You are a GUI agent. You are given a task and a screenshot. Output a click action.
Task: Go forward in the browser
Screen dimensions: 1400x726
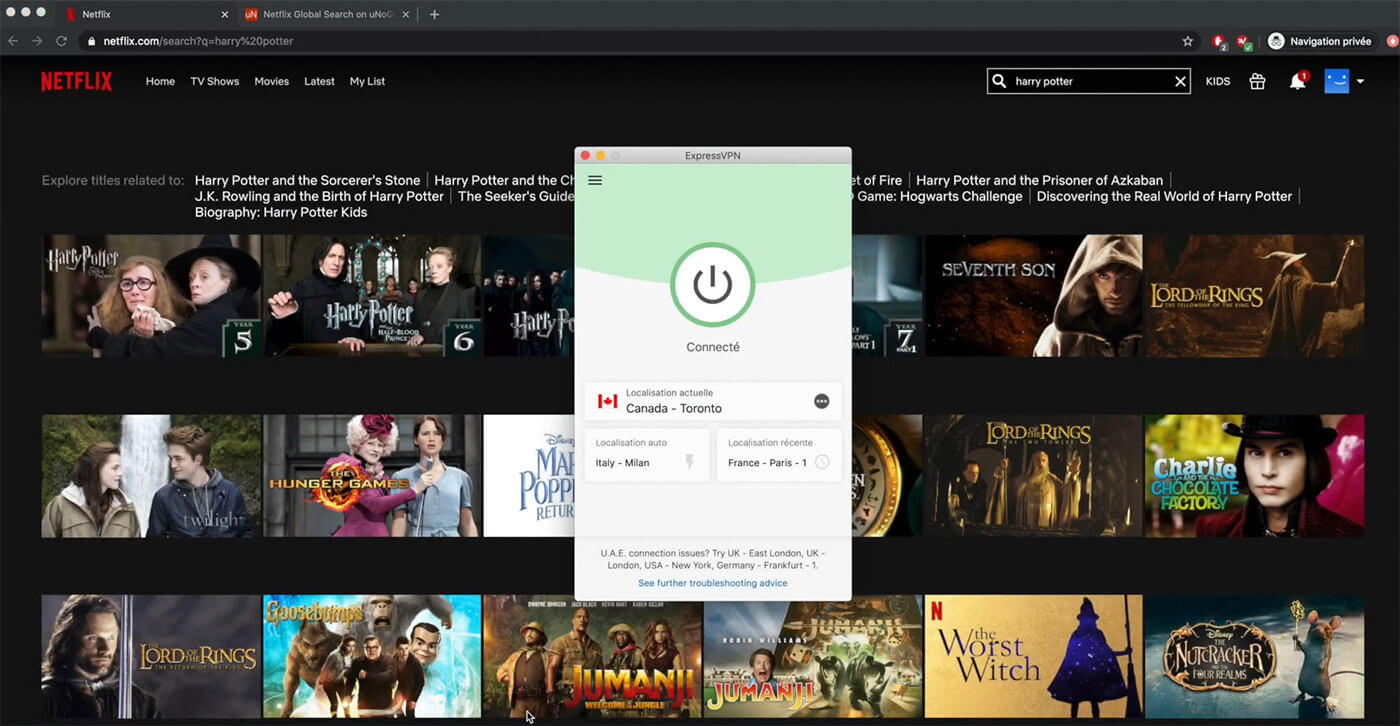[37, 41]
